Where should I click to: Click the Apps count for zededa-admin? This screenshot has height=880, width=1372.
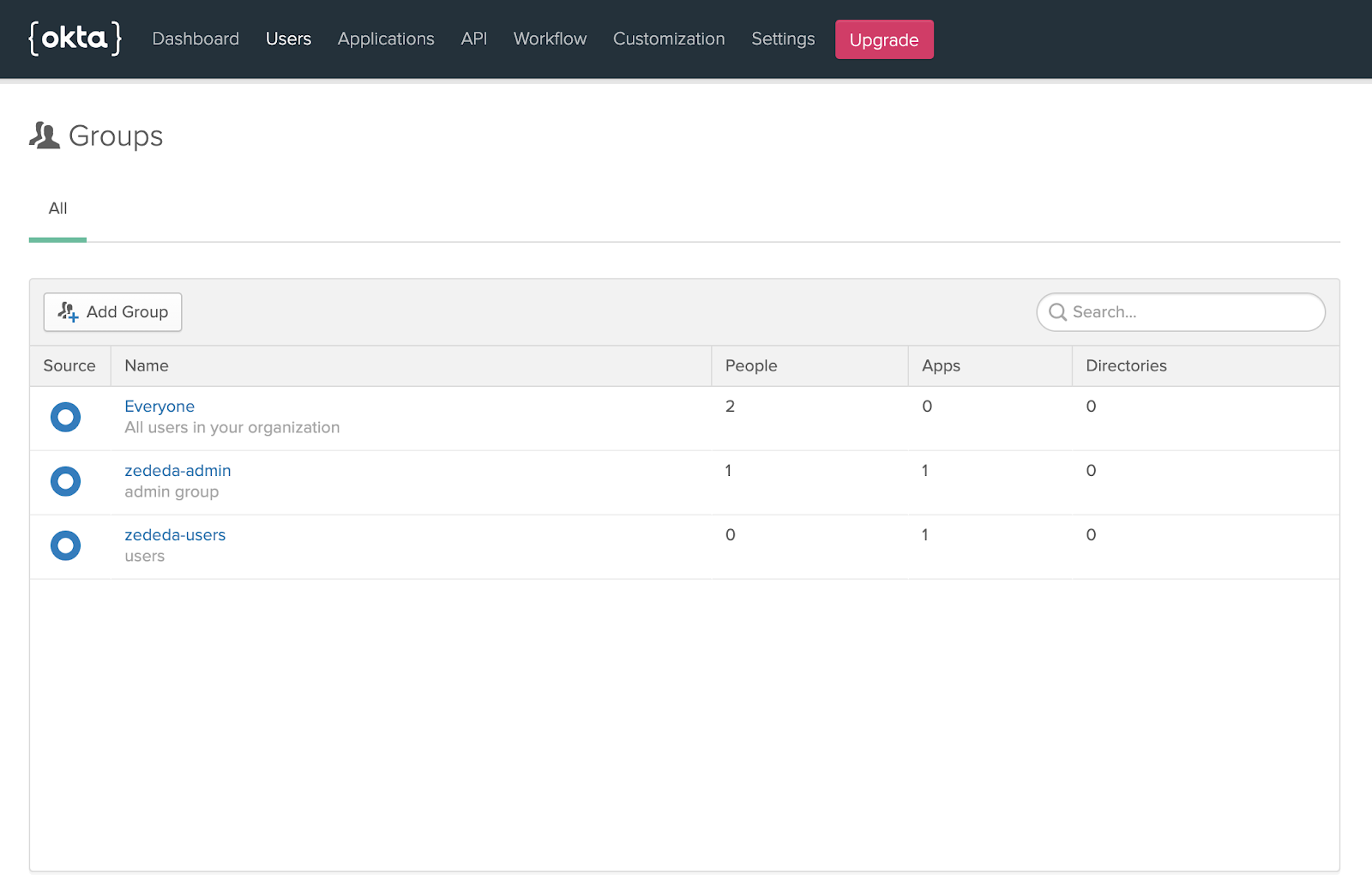click(x=924, y=471)
